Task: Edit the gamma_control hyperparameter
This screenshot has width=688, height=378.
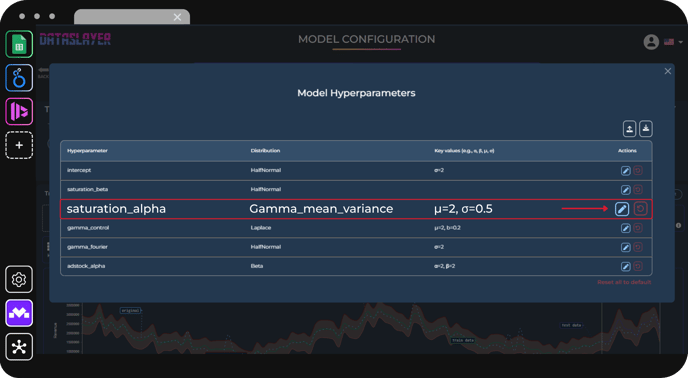Action: pos(626,228)
